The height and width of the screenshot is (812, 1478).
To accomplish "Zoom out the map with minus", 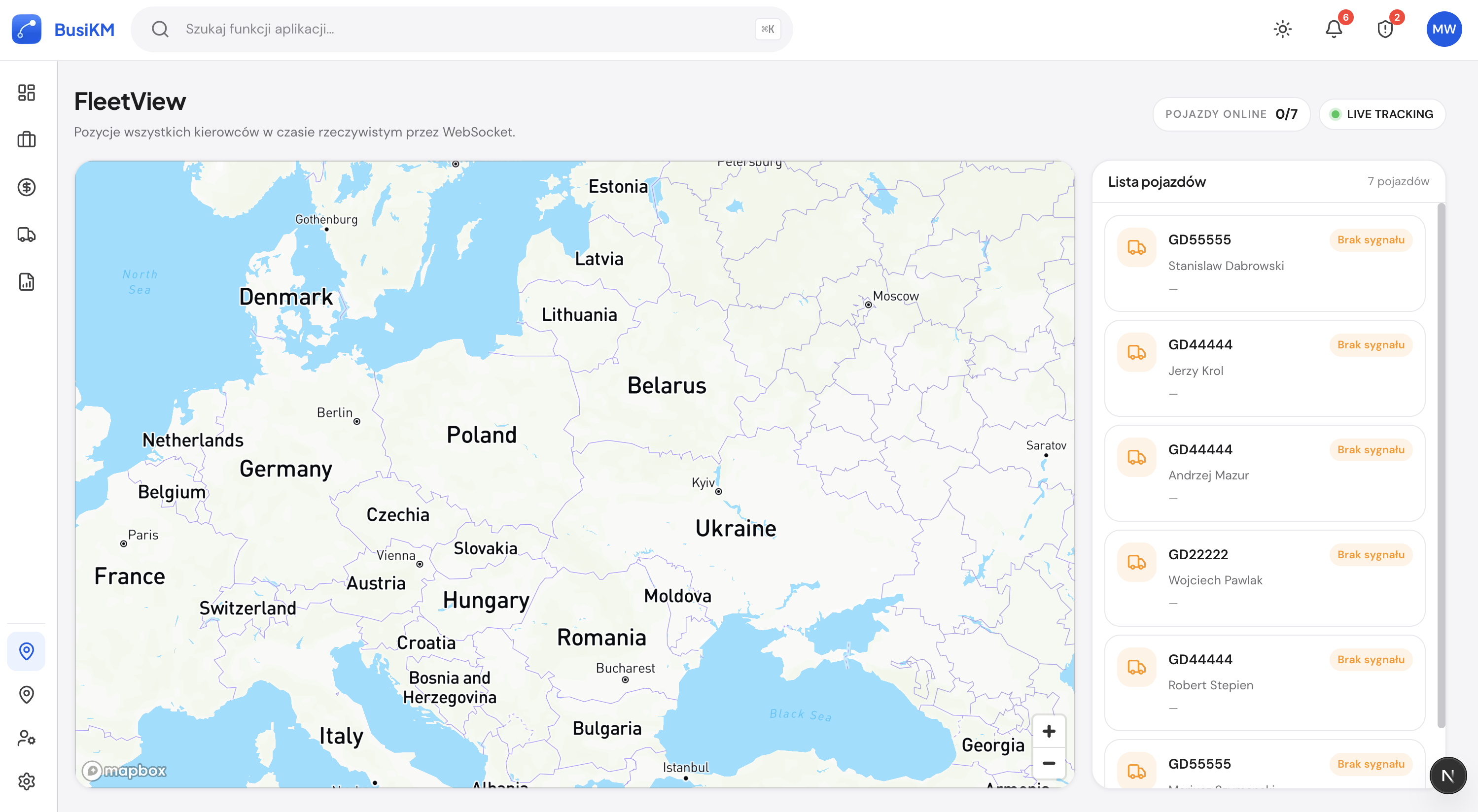I will pyautogui.click(x=1049, y=763).
